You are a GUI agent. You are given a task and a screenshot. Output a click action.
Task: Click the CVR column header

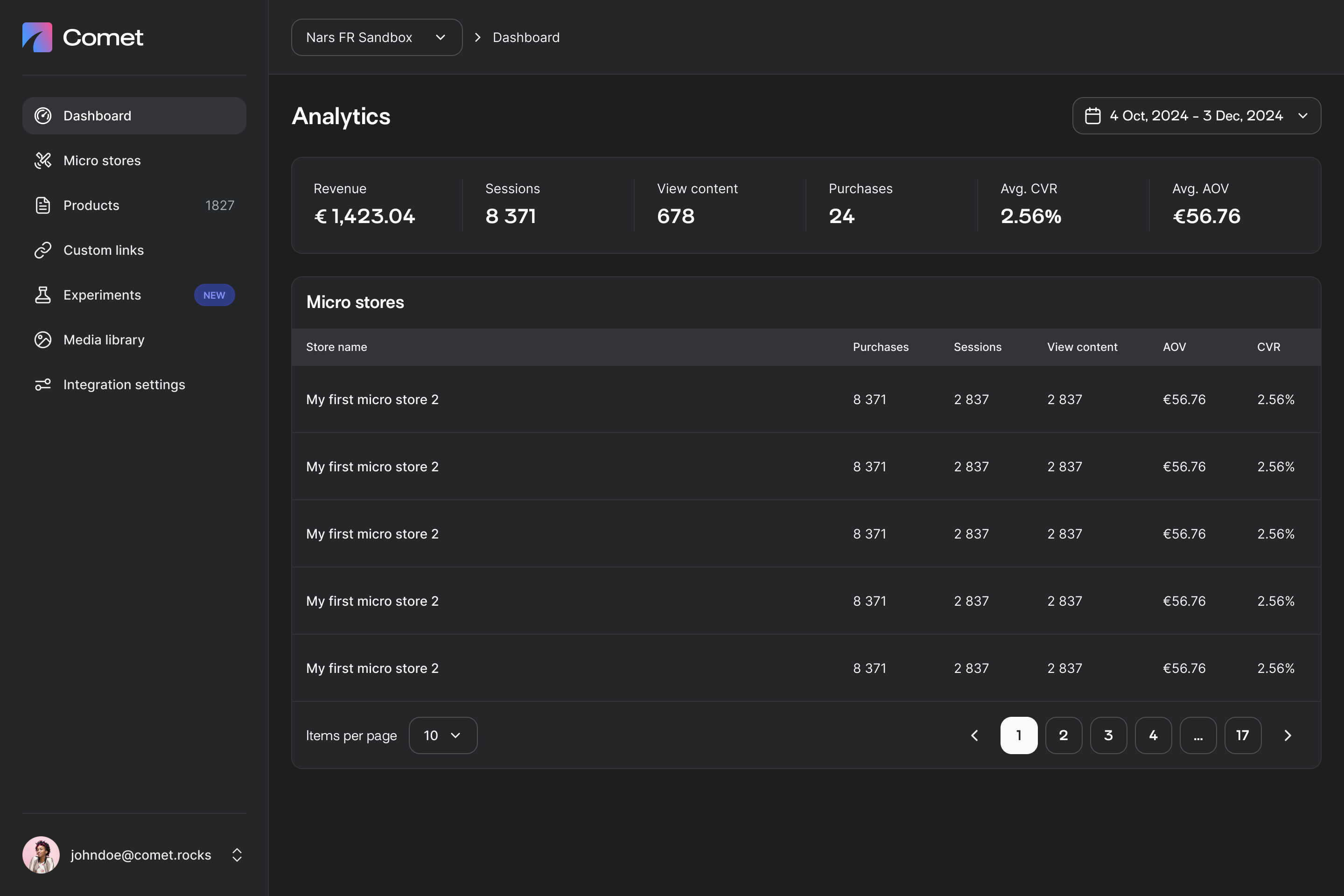click(x=1268, y=347)
